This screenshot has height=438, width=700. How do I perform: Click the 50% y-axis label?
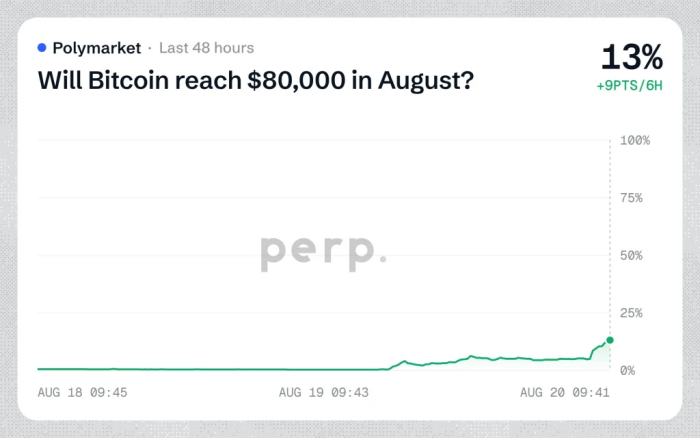(631, 255)
